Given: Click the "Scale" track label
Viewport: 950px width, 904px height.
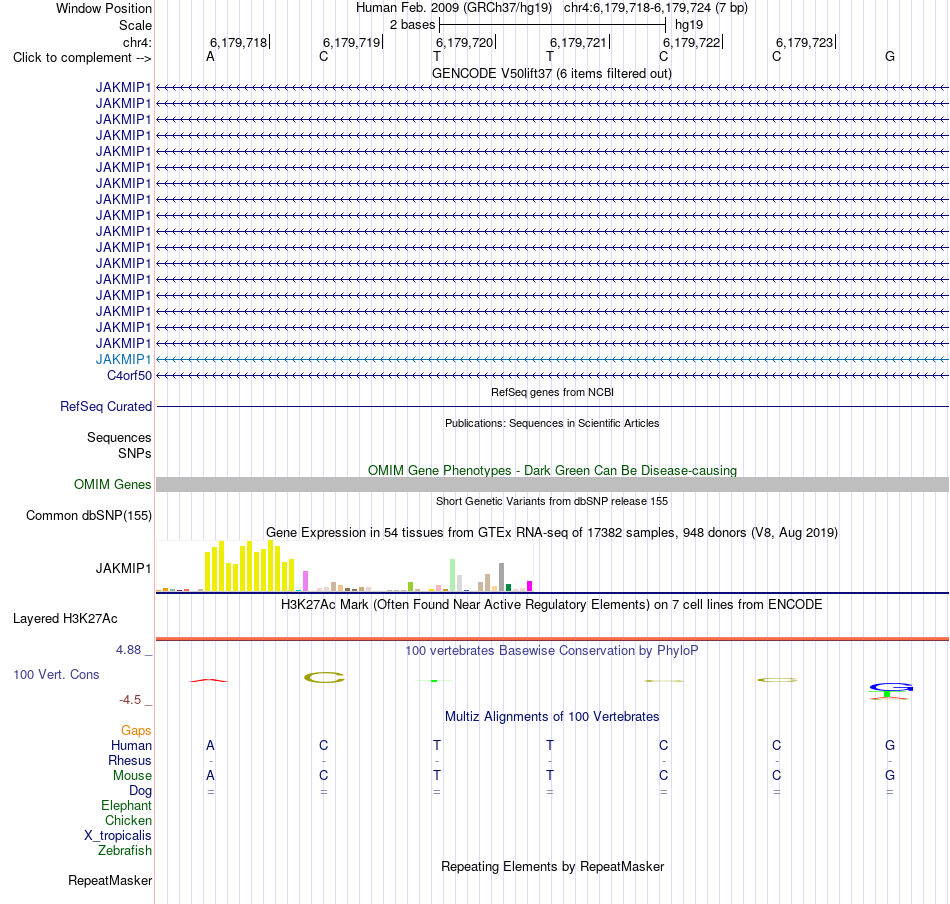Looking at the screenshot, I should tap(135, 25).
